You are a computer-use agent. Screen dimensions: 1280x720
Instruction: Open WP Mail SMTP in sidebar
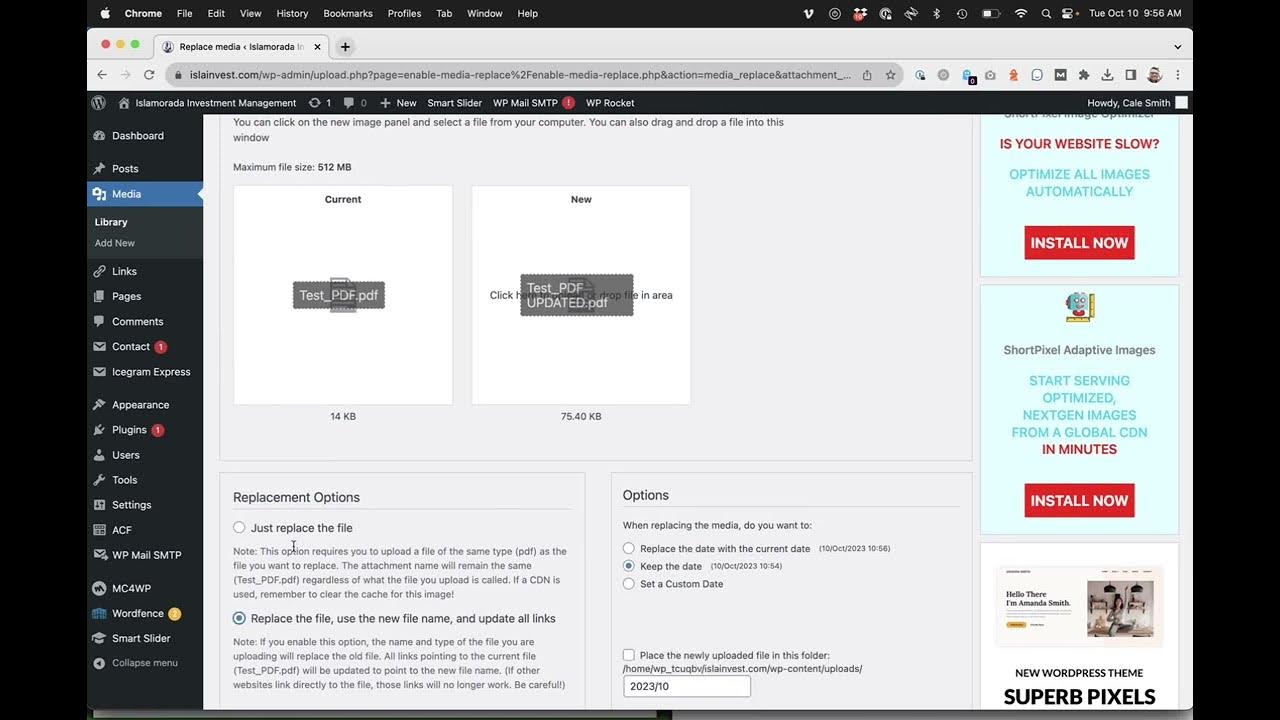(x=146, y=555)
